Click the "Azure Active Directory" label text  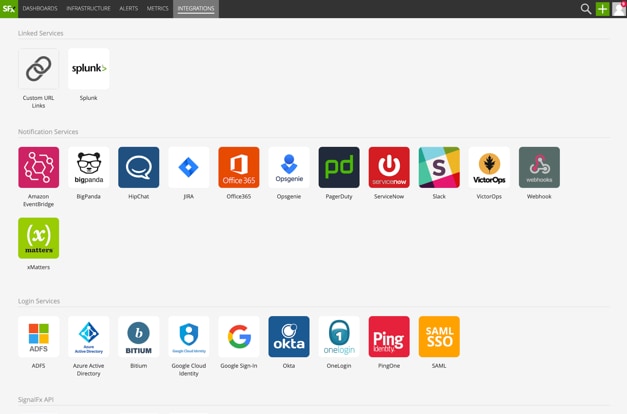[88, 370]
